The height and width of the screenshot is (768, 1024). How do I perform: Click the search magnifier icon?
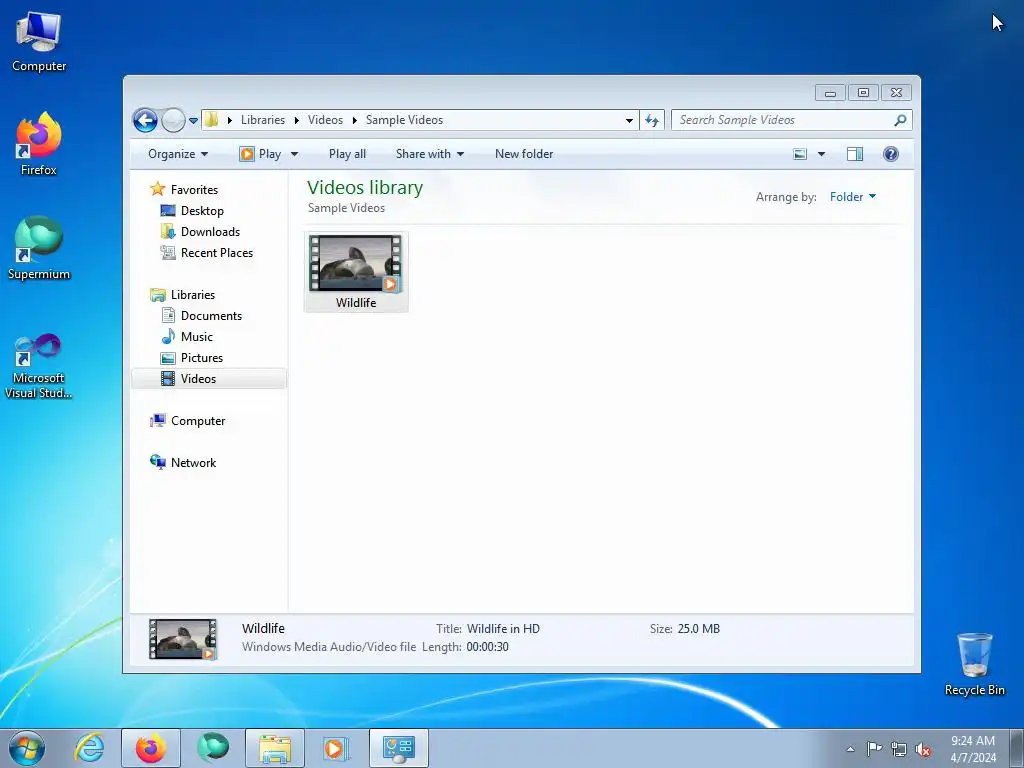[900, 120]
